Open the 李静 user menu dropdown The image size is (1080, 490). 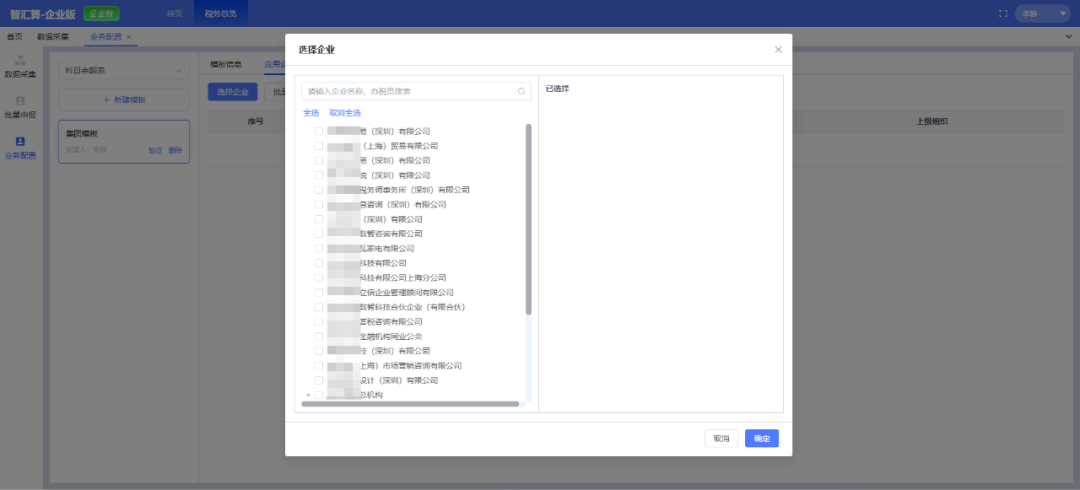click(x=1043, y=13)
